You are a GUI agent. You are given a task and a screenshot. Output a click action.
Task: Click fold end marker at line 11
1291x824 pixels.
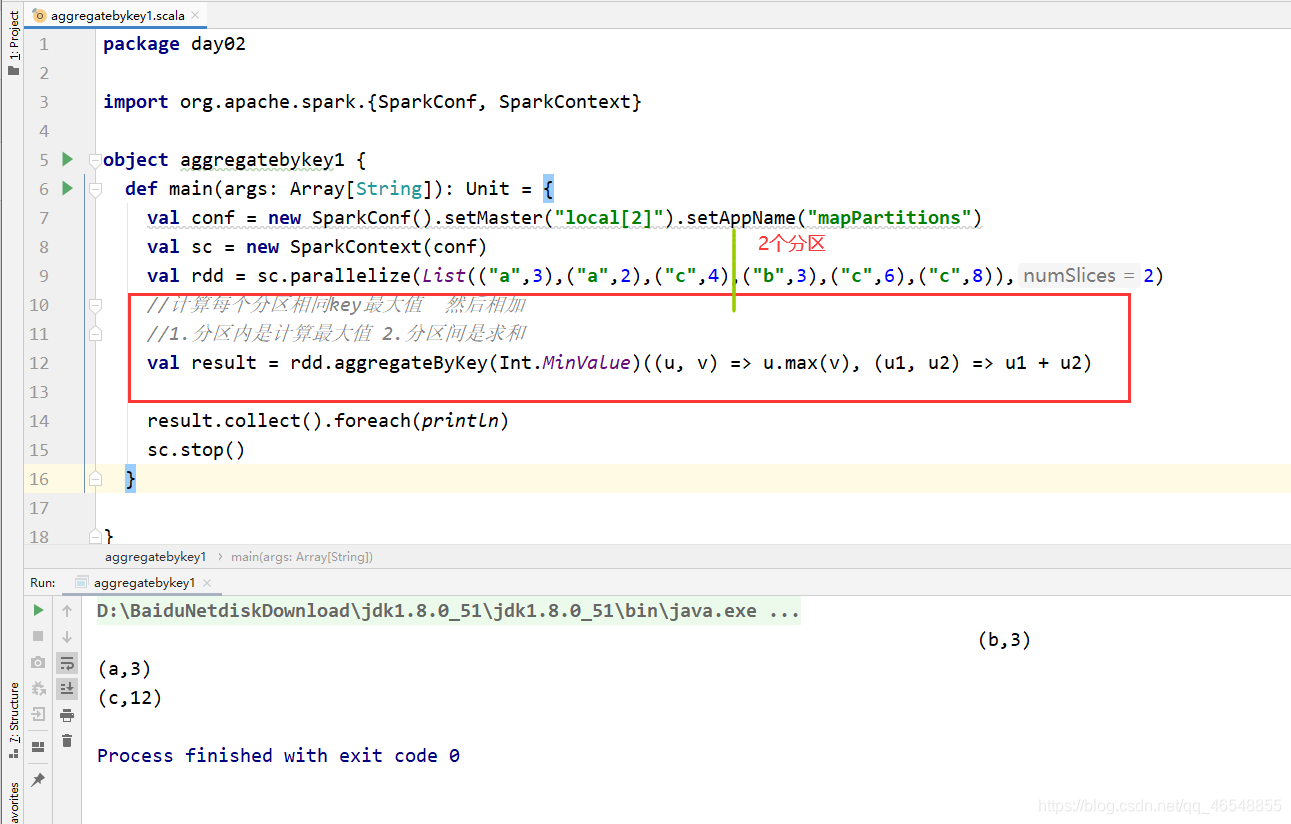(x=95, y=334)
